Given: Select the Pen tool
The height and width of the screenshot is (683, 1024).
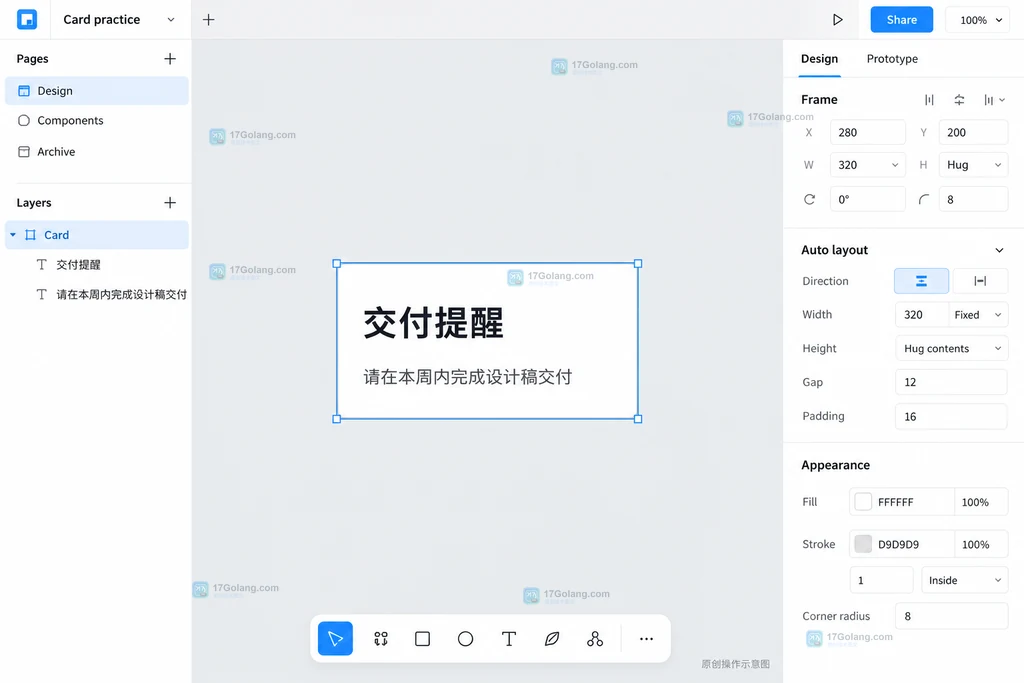Looking at the screenshot, I should pos(552,639).
